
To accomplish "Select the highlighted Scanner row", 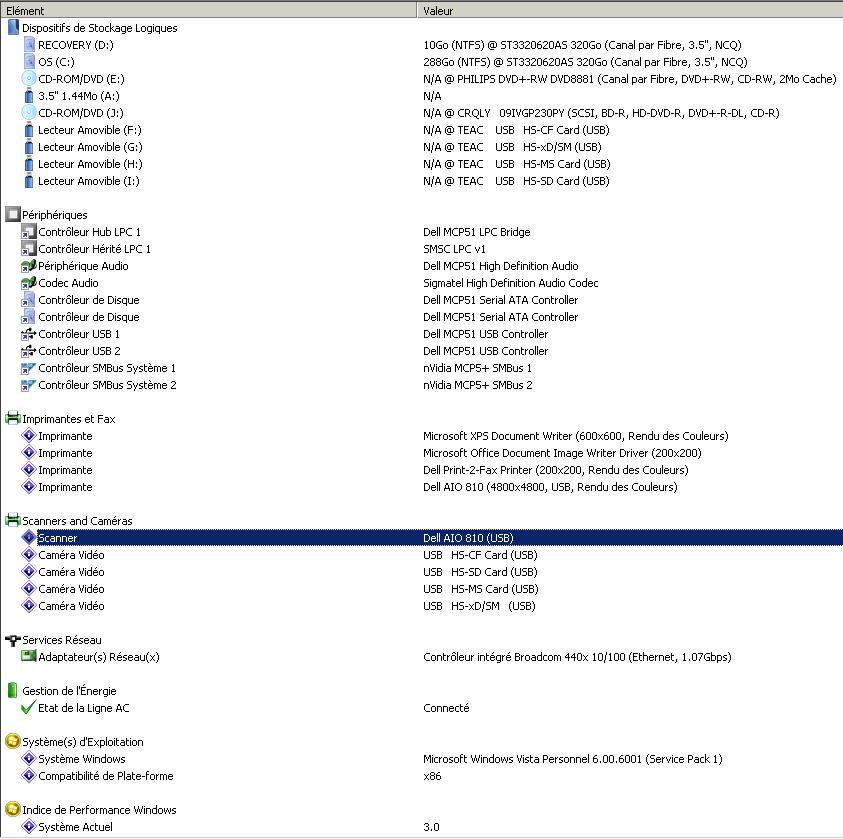I will 422,537.
